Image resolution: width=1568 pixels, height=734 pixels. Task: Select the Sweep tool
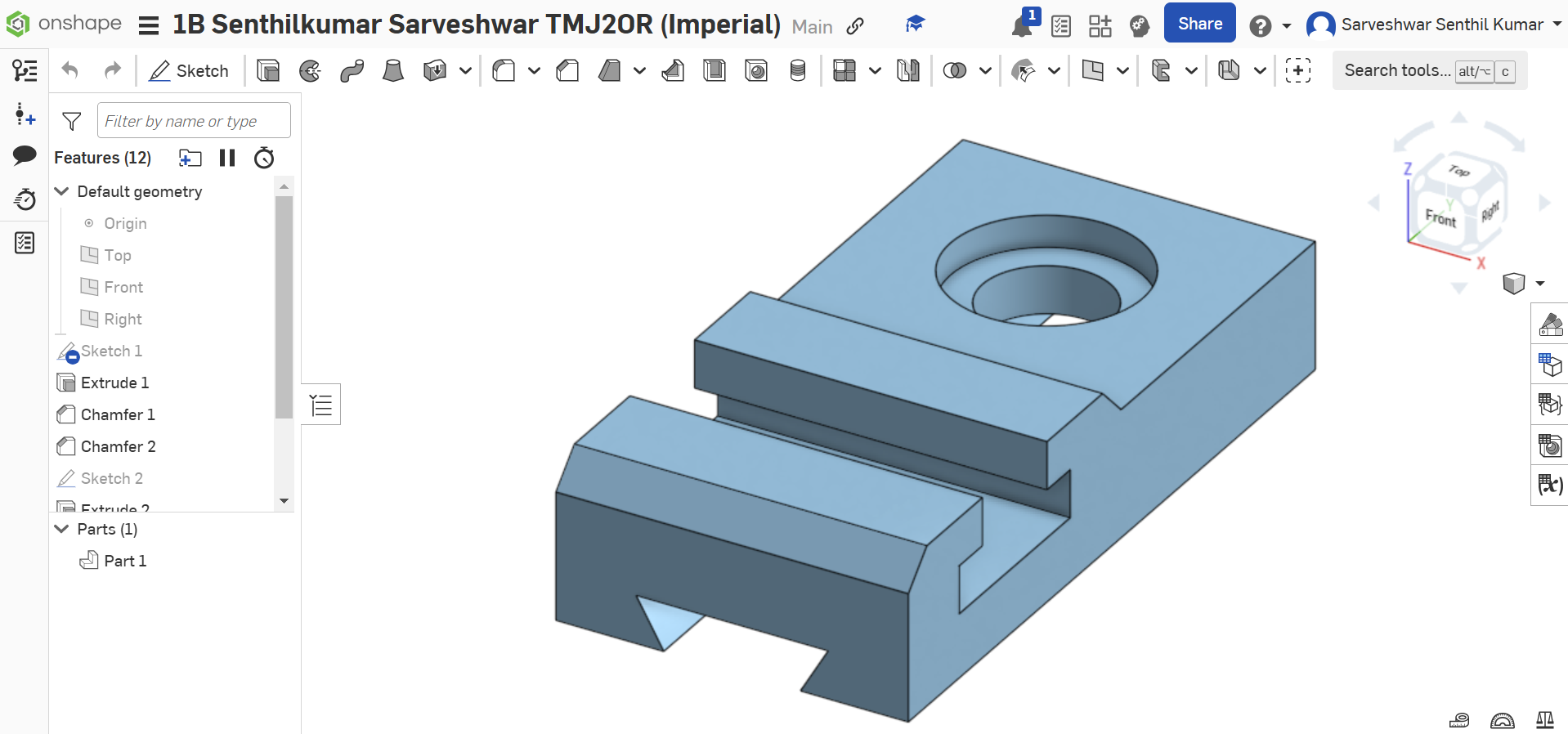[x=352, y=71]
